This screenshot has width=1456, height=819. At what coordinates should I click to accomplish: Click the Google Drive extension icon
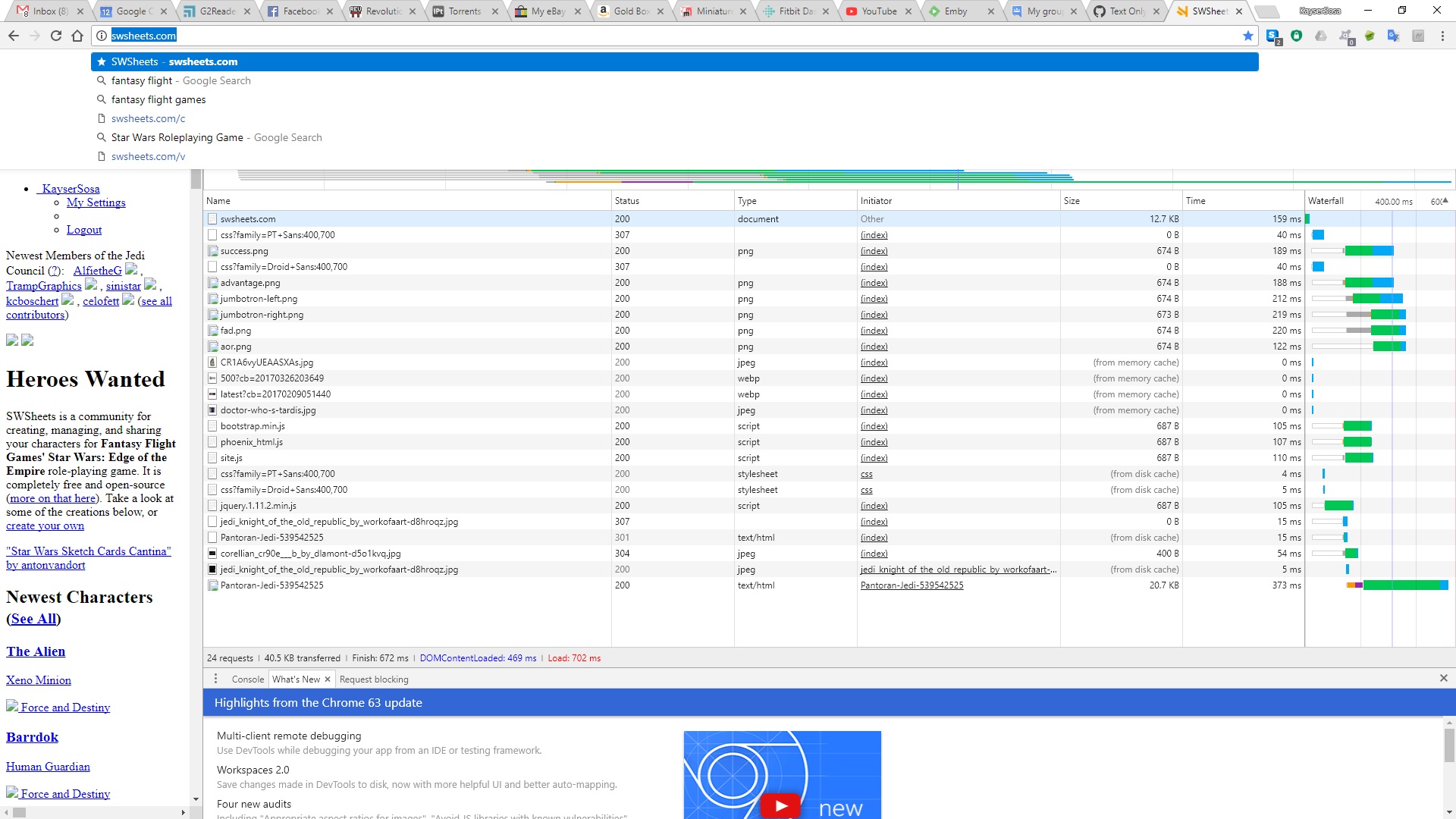[x=1321, y=36]
